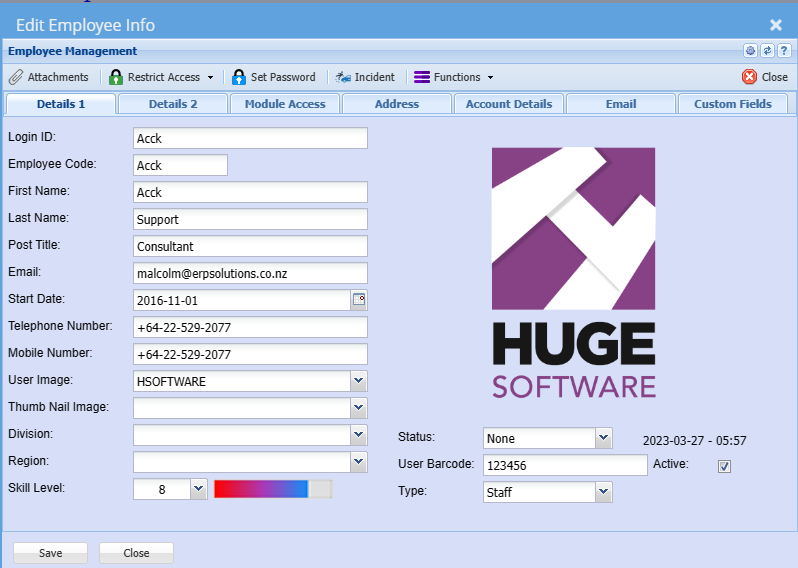Click into the Mobile Number field

[250, 354]
